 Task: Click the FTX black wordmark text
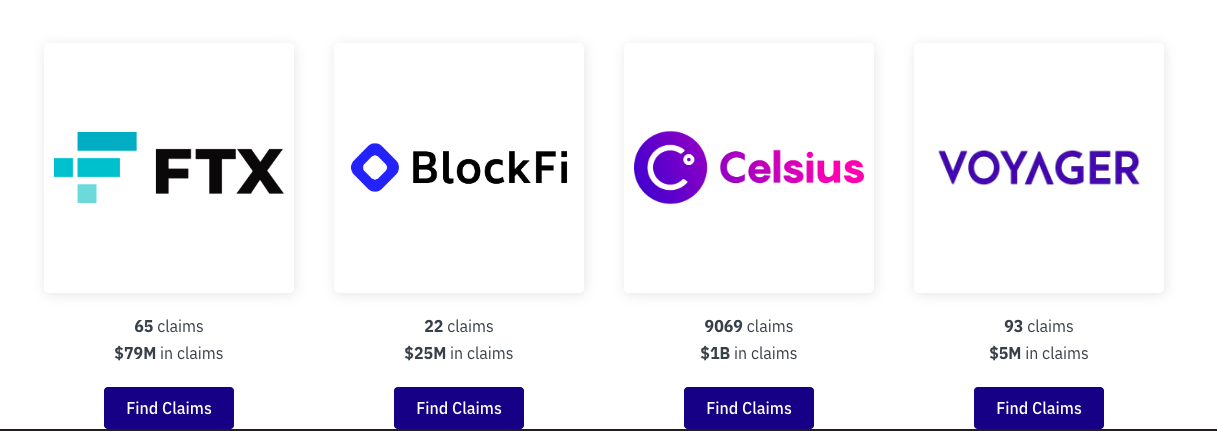click(x=219, y=170)
